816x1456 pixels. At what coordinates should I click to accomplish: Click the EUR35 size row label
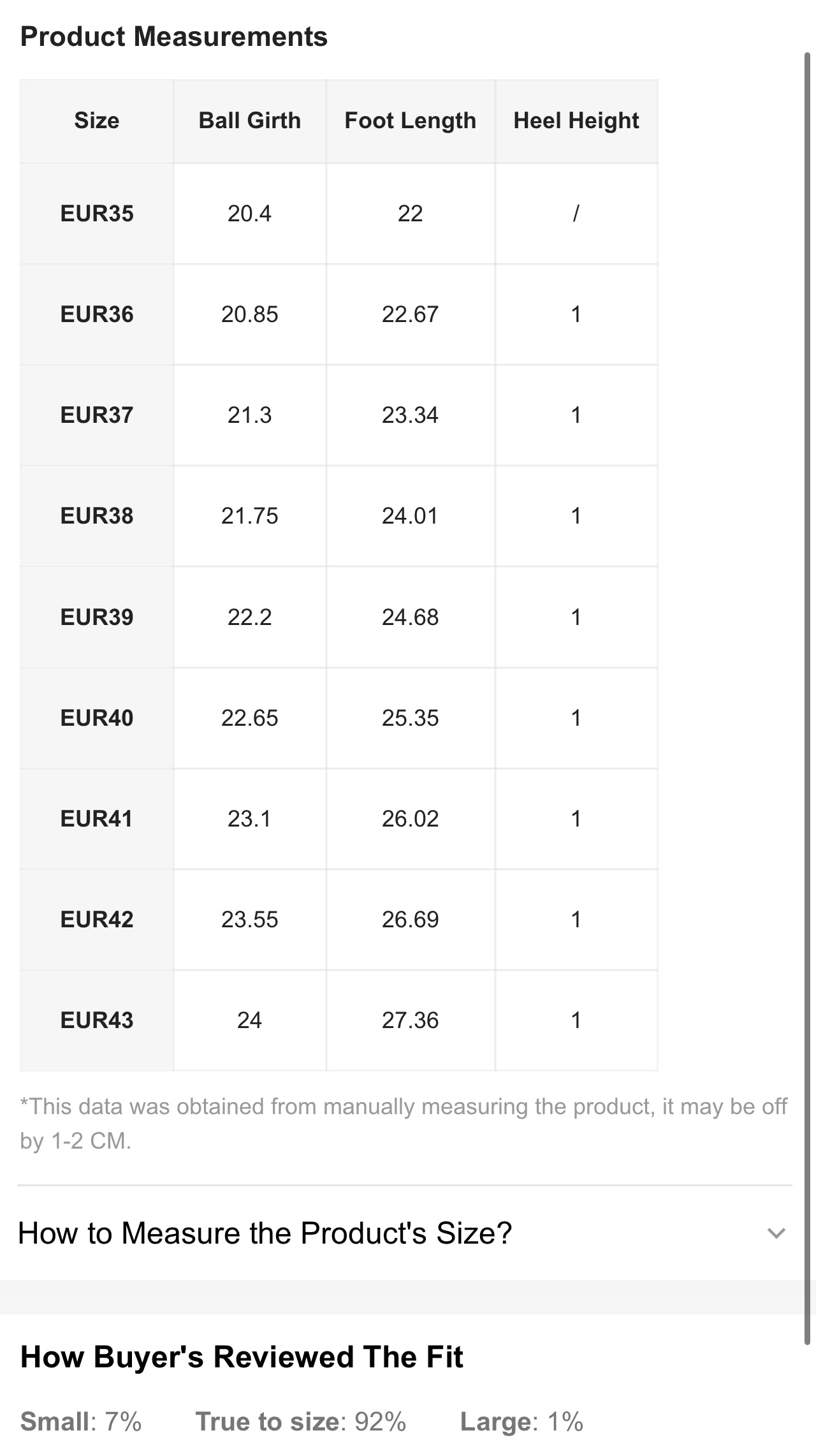click(97, 214)
